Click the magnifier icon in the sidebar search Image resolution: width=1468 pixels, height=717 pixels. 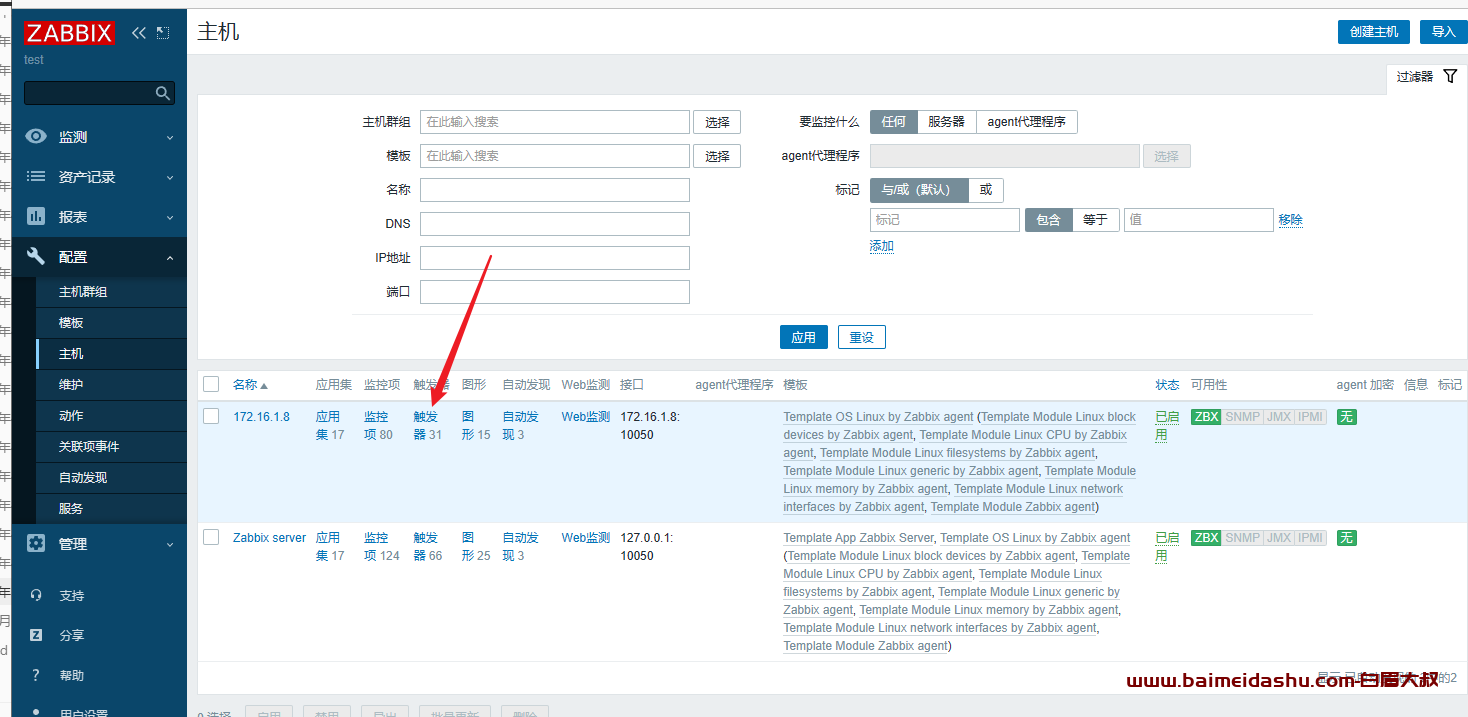[x=163, y=93]
